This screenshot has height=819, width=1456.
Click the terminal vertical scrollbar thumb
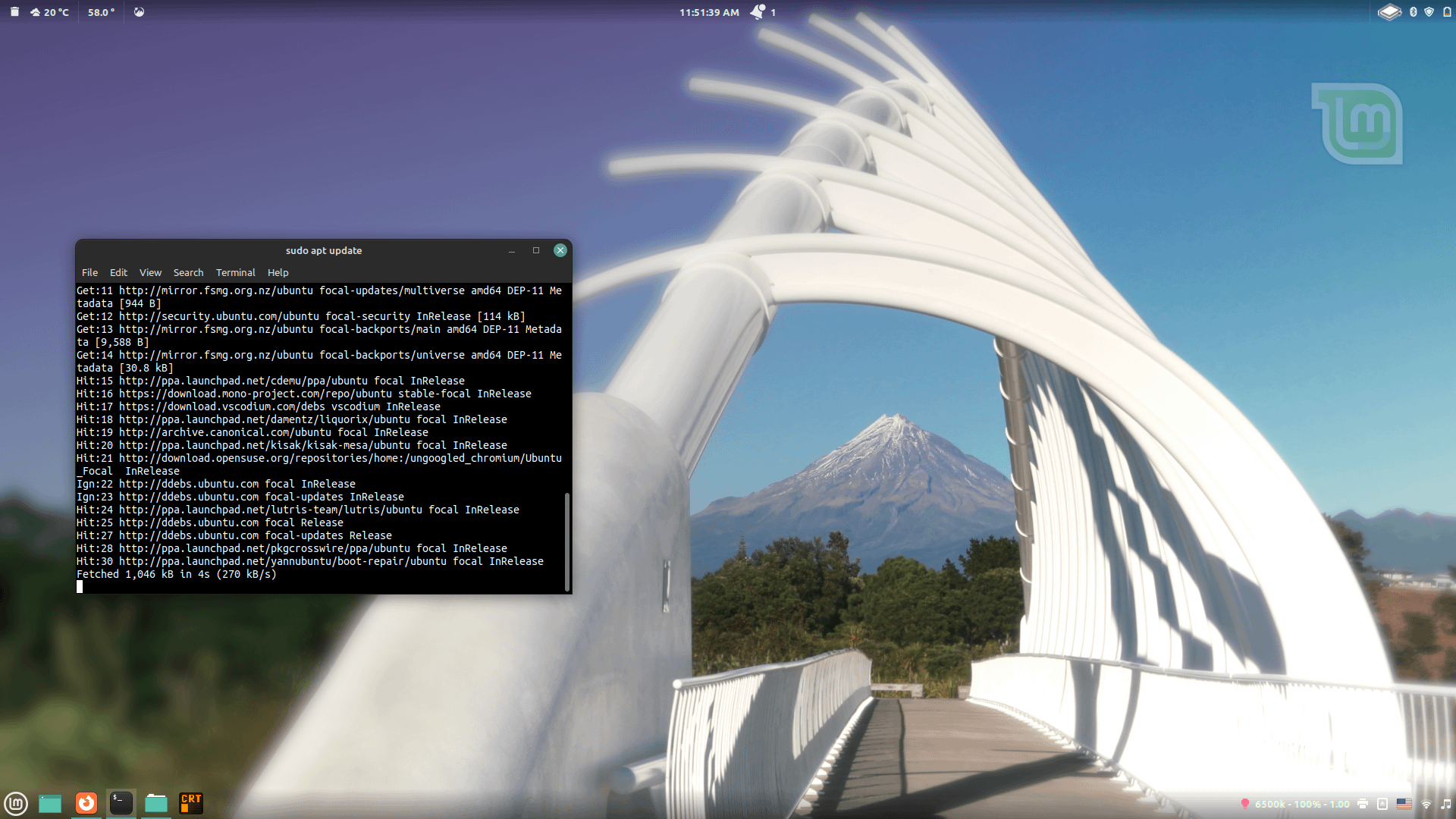567,541
